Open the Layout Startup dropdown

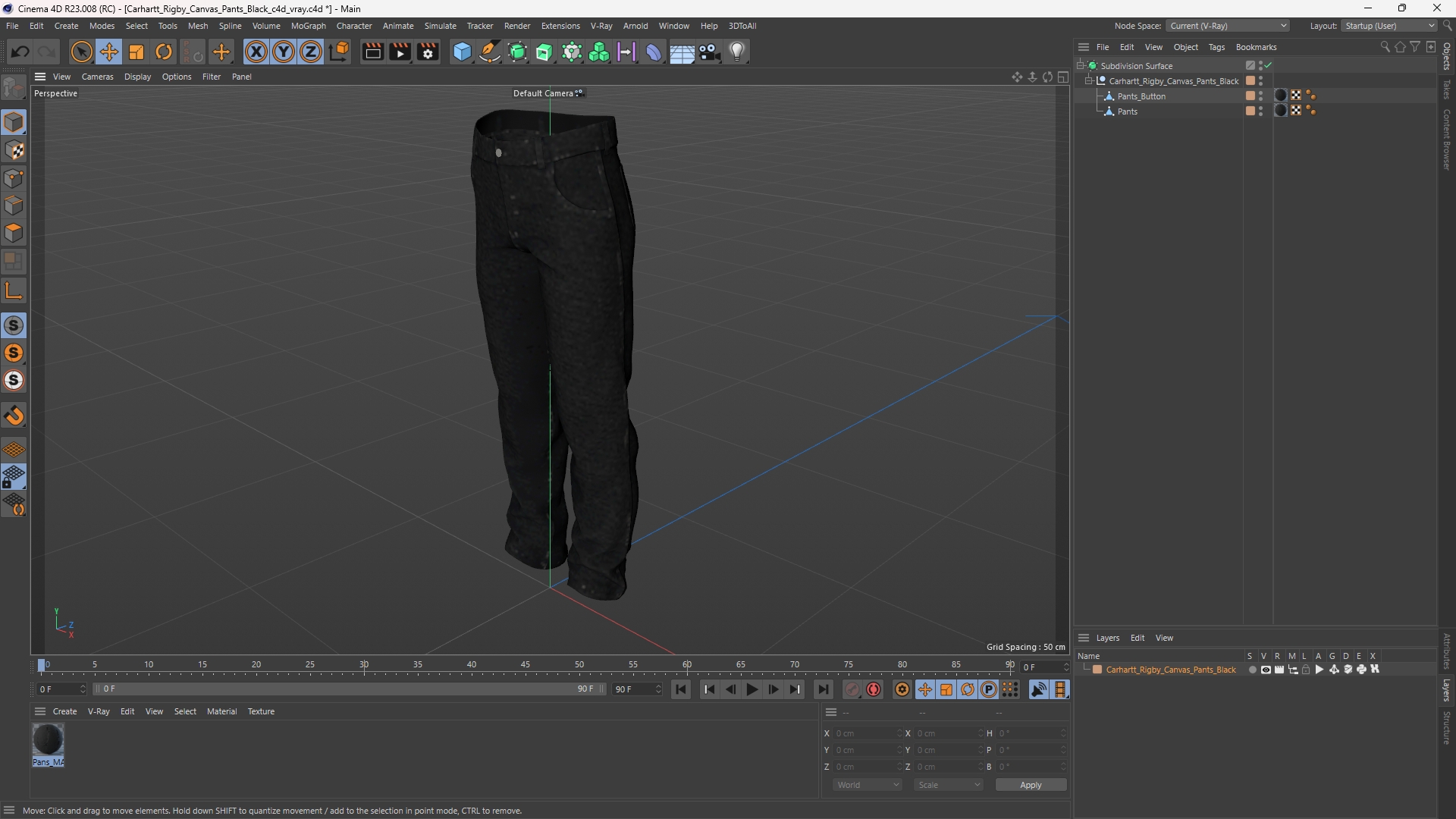pyautogui.click(x=1389, y=26)
